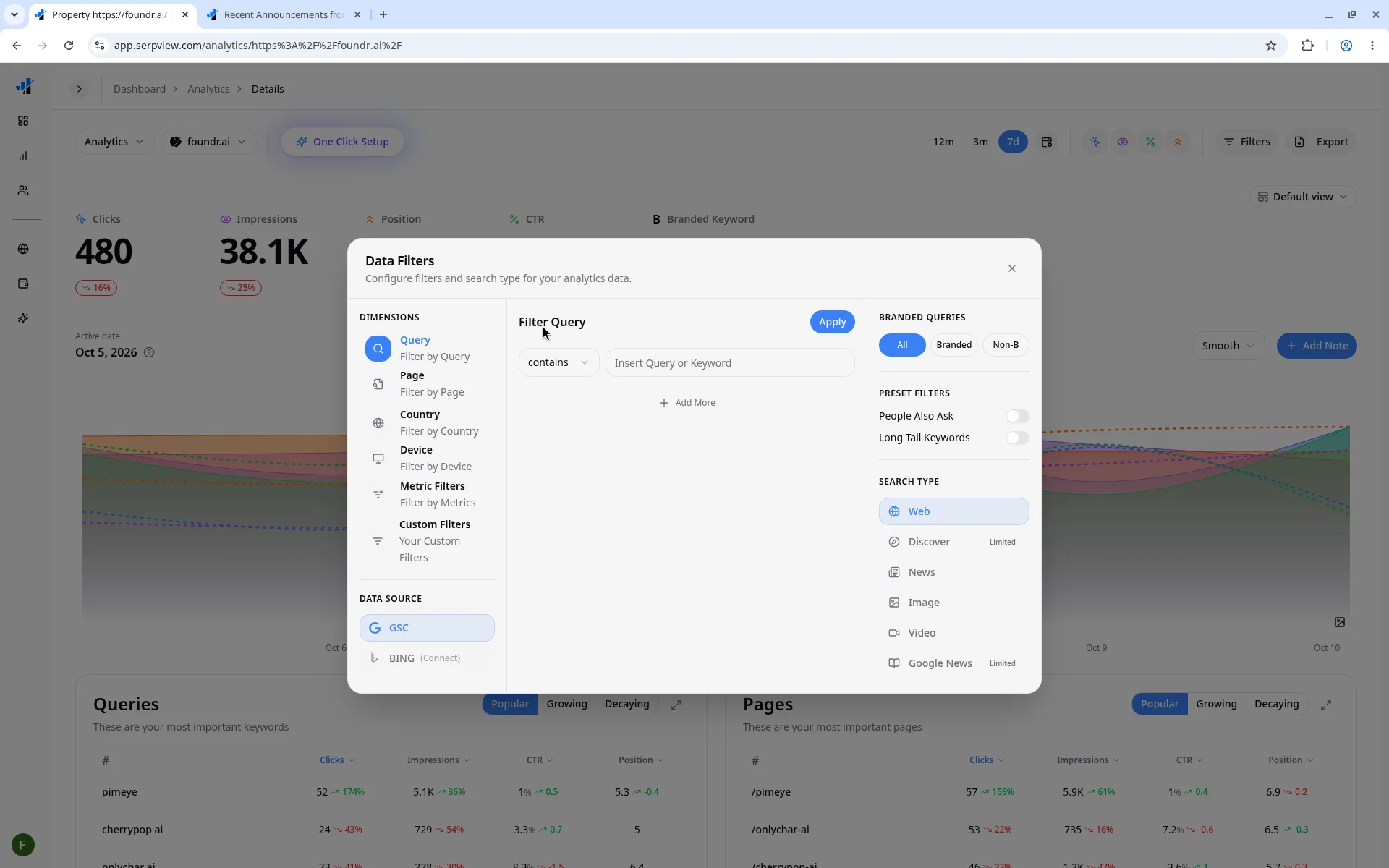Open the Default view dropdown

[1302, 197]
